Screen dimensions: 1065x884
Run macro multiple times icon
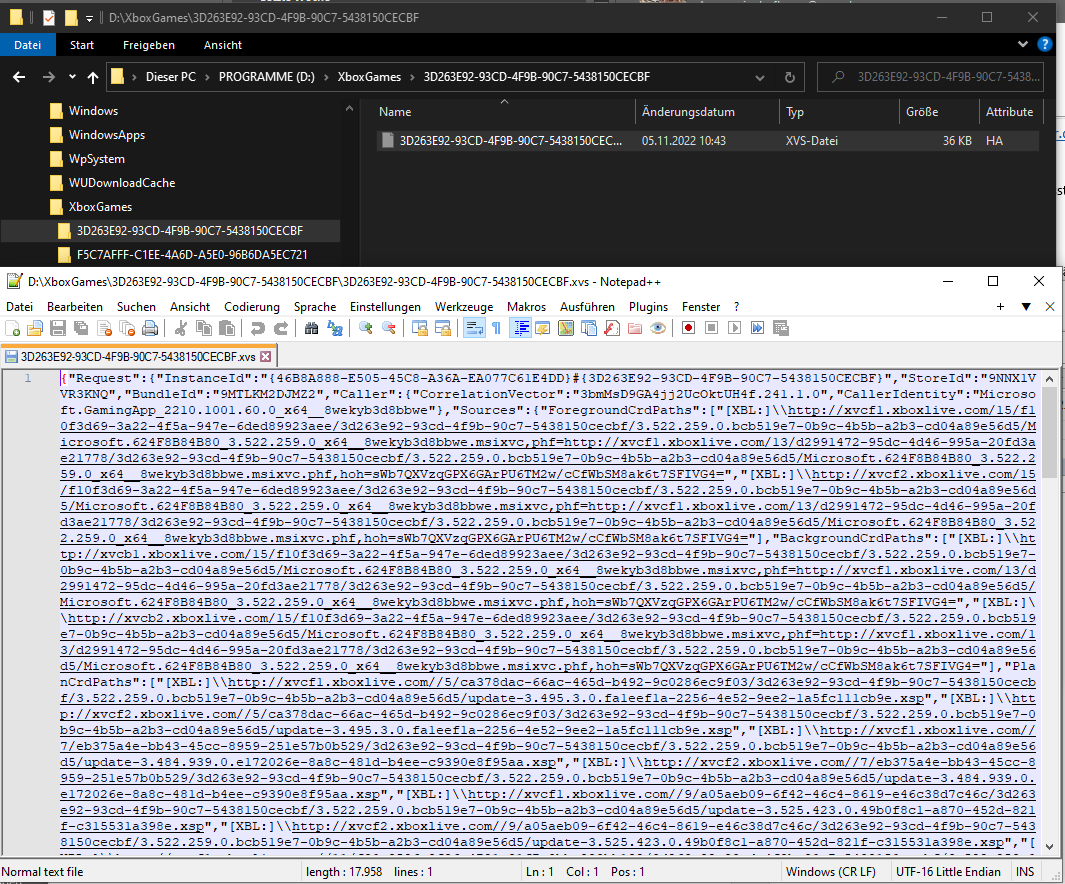[757, 329]
